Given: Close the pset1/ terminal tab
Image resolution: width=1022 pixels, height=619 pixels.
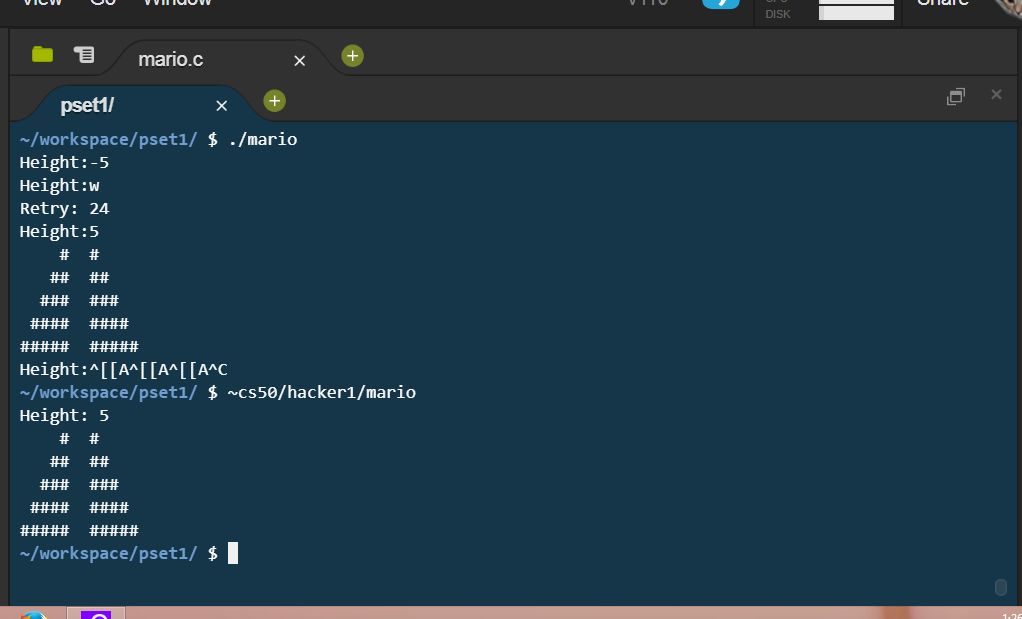Looking at the screenshot, I should pos(222,106).
